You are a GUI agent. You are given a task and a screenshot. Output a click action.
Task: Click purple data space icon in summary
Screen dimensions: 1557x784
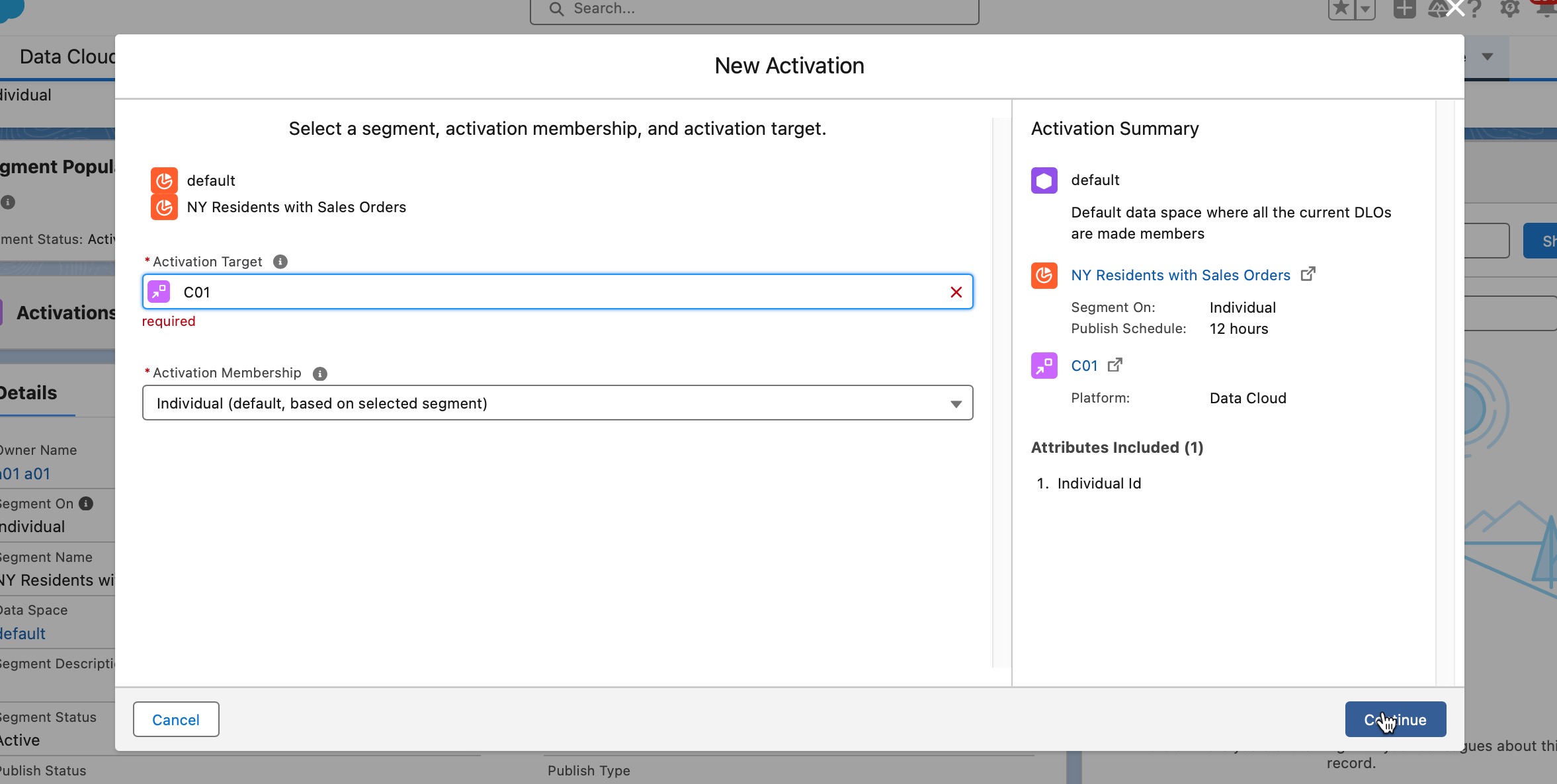1044,180
